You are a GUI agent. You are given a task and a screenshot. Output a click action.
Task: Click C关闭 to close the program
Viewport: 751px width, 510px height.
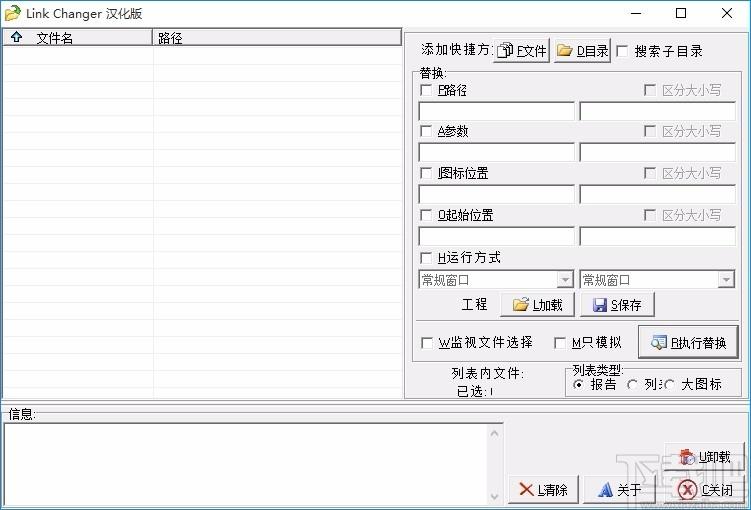coord(705,489)
